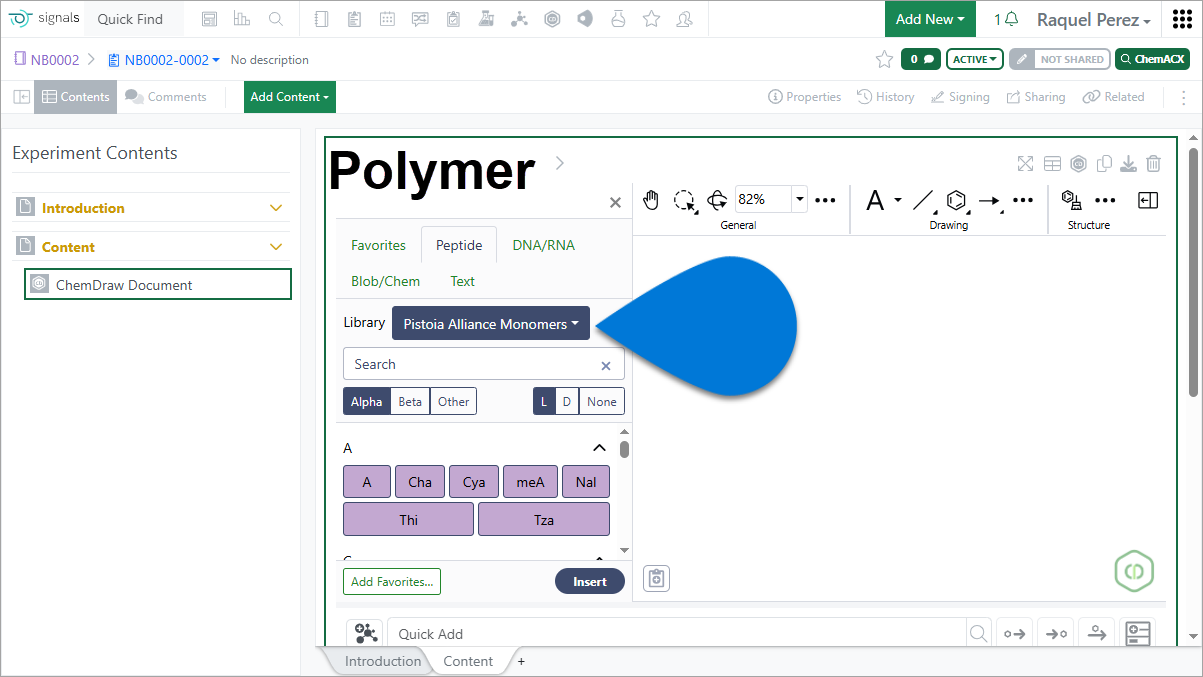Select the benzene ring tool
The height and width of the screenshot is (677, 1203).
point(957,201)
